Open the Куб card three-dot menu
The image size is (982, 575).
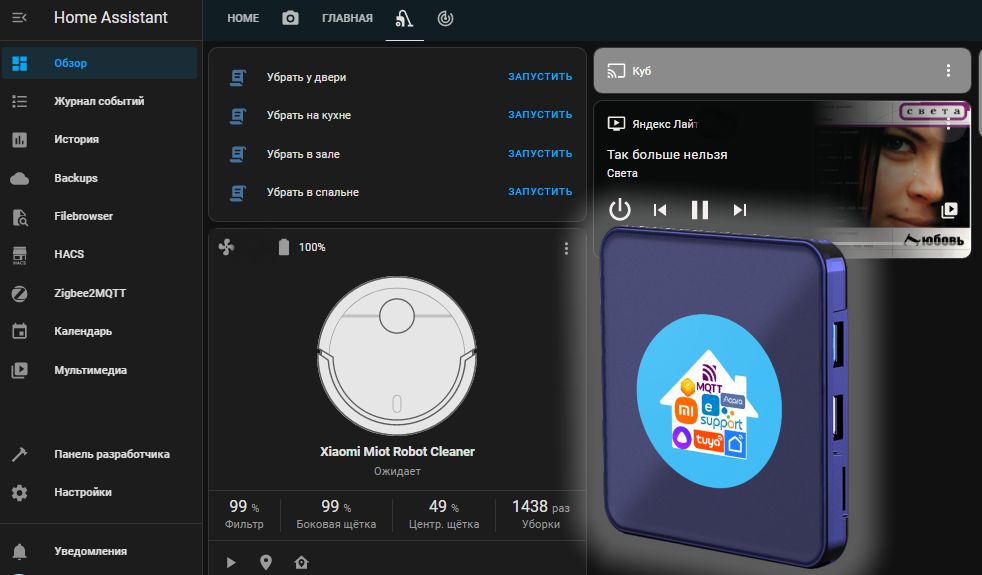click(948, 71)
